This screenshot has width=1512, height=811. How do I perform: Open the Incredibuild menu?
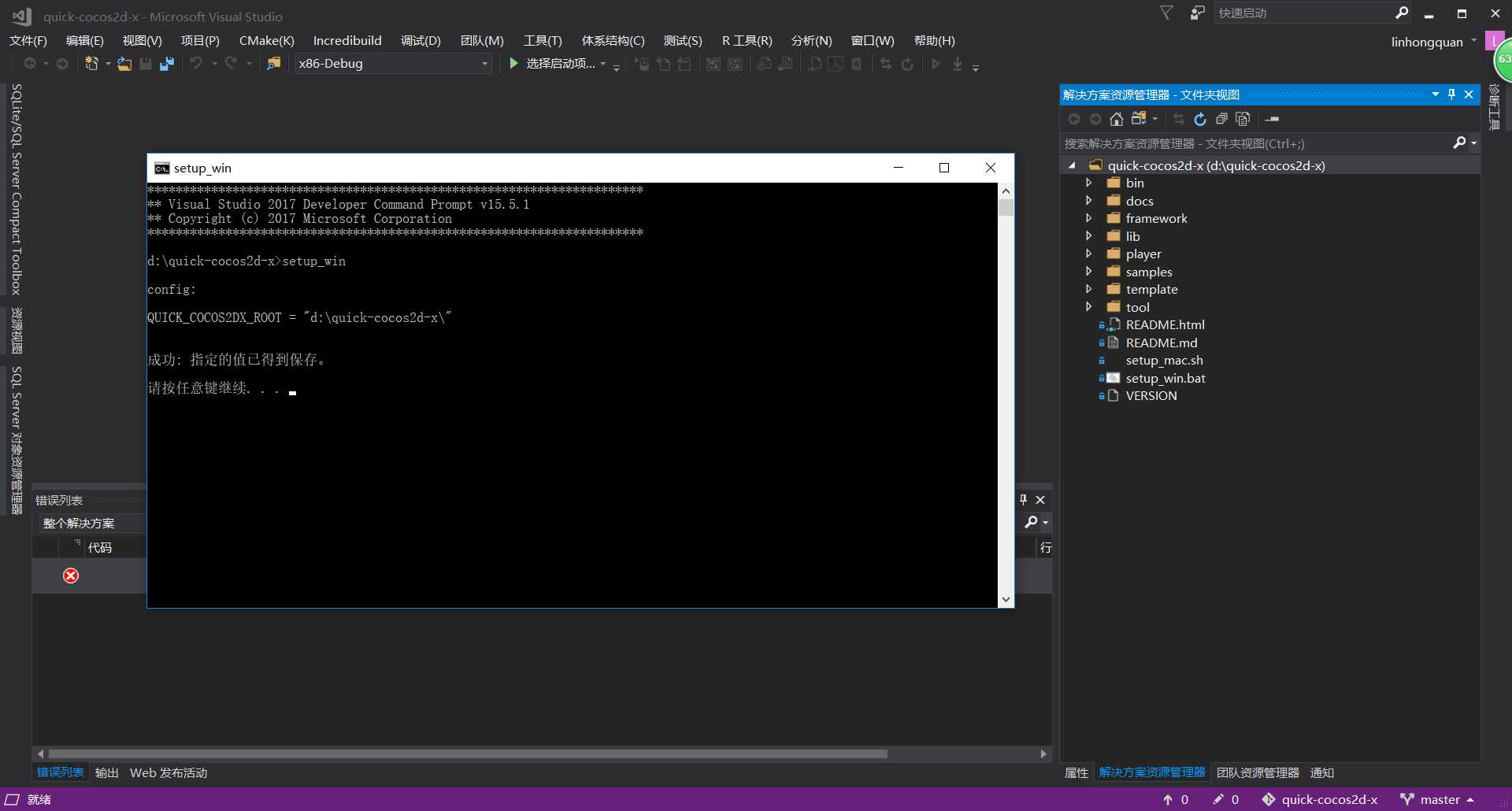coord(347,41)
